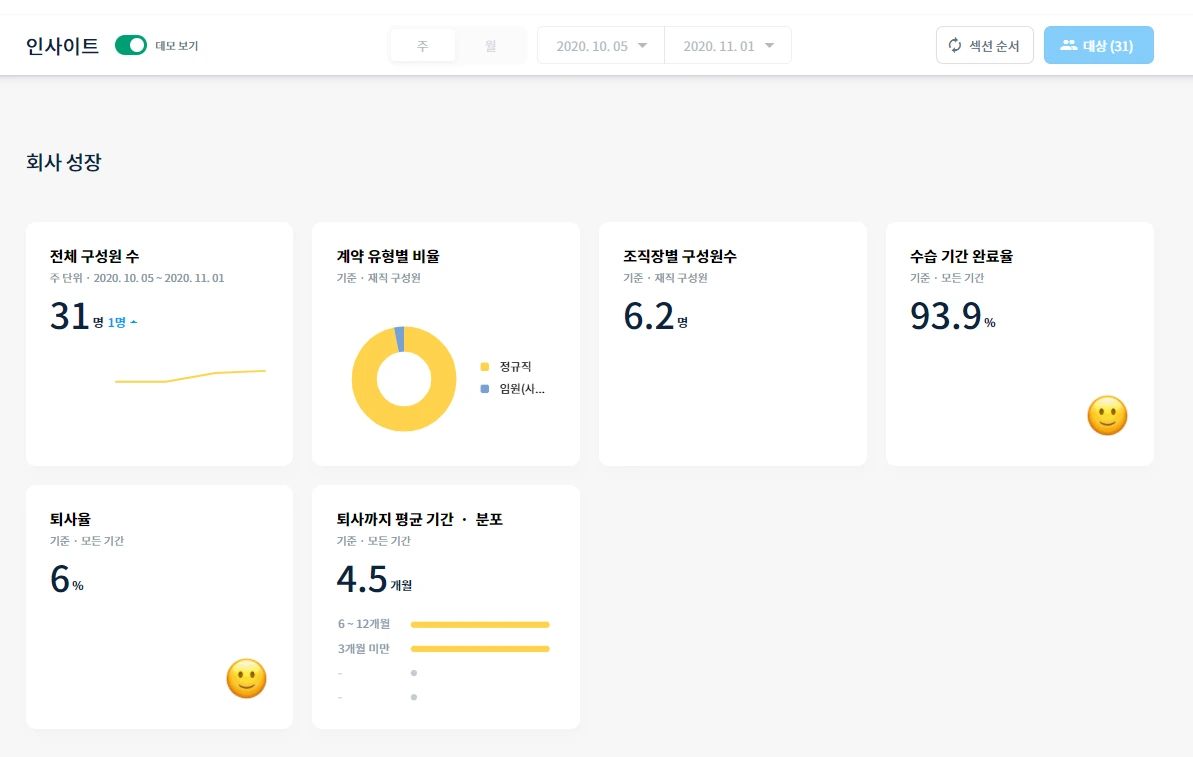Click the 대상 (31) target button
The height and width of the screenshot is (757, 1193).
click(1099, 46)
